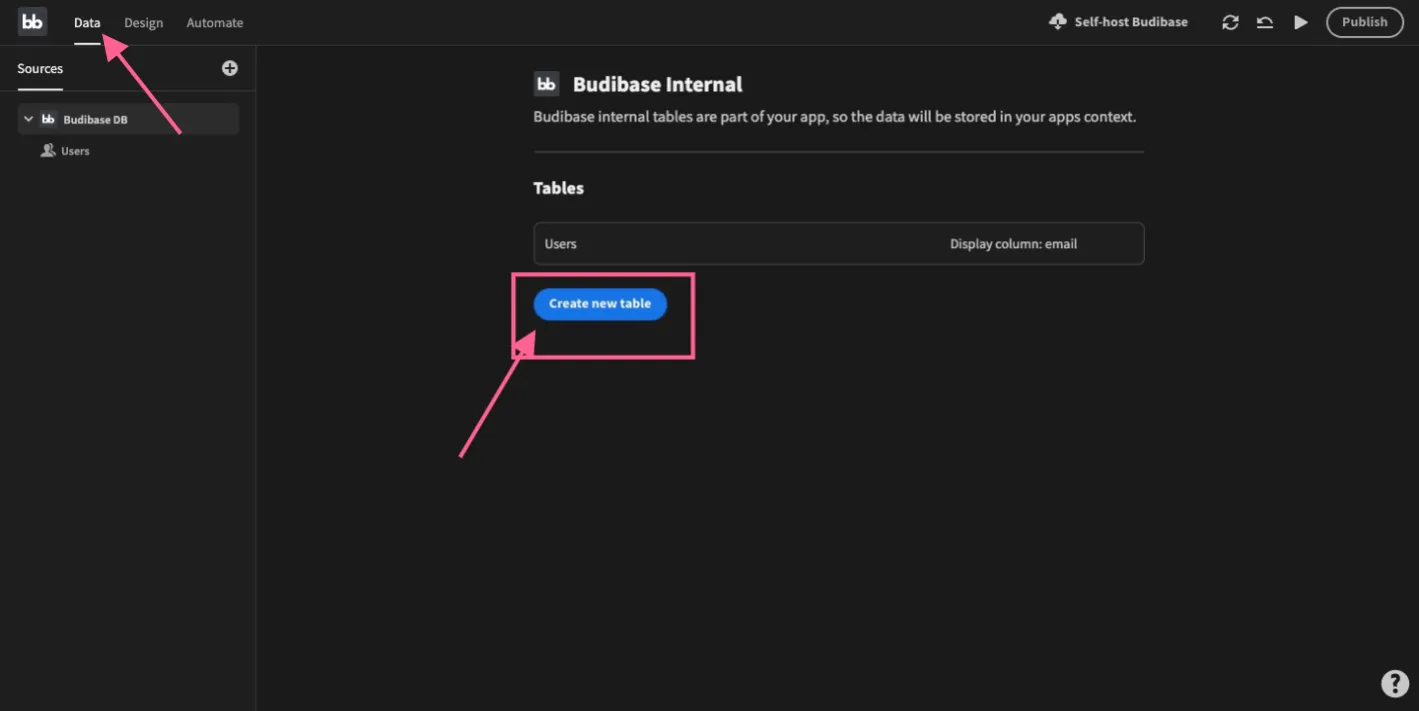
Task: Click Create new table button
Action: tap(600, 304)
